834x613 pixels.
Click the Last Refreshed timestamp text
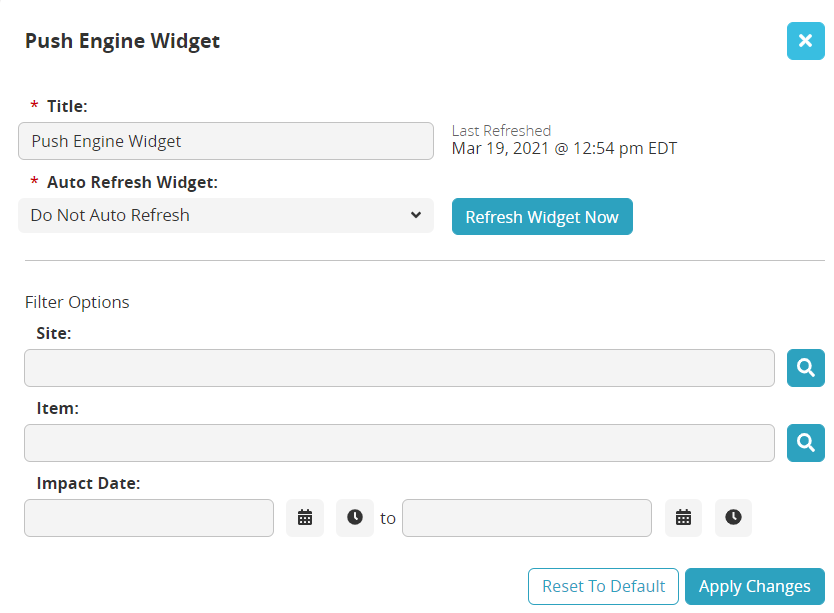point(564,149)
